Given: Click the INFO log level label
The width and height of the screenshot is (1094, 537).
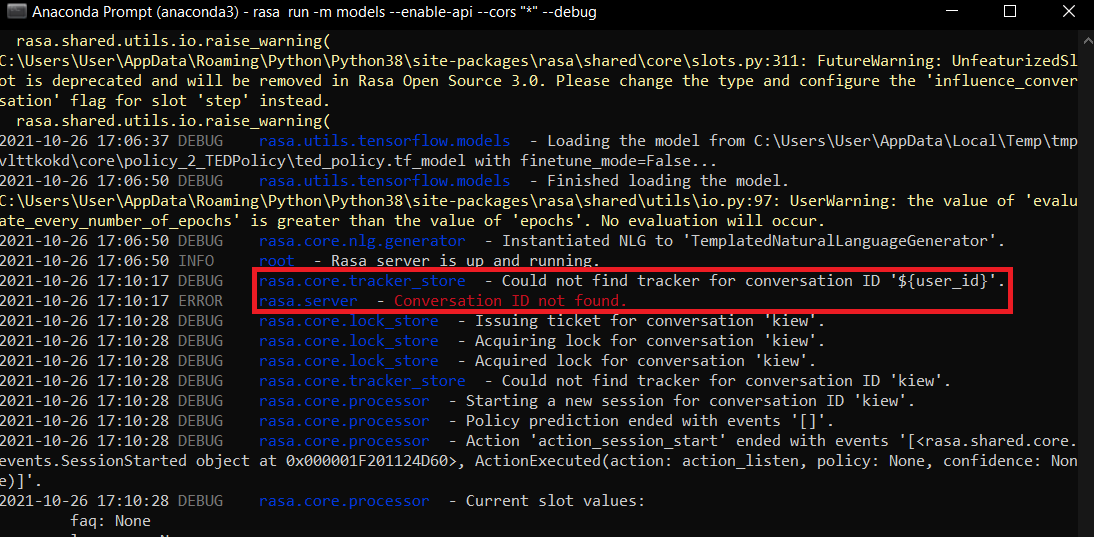Looking at the screenshot, I should 196,261.
